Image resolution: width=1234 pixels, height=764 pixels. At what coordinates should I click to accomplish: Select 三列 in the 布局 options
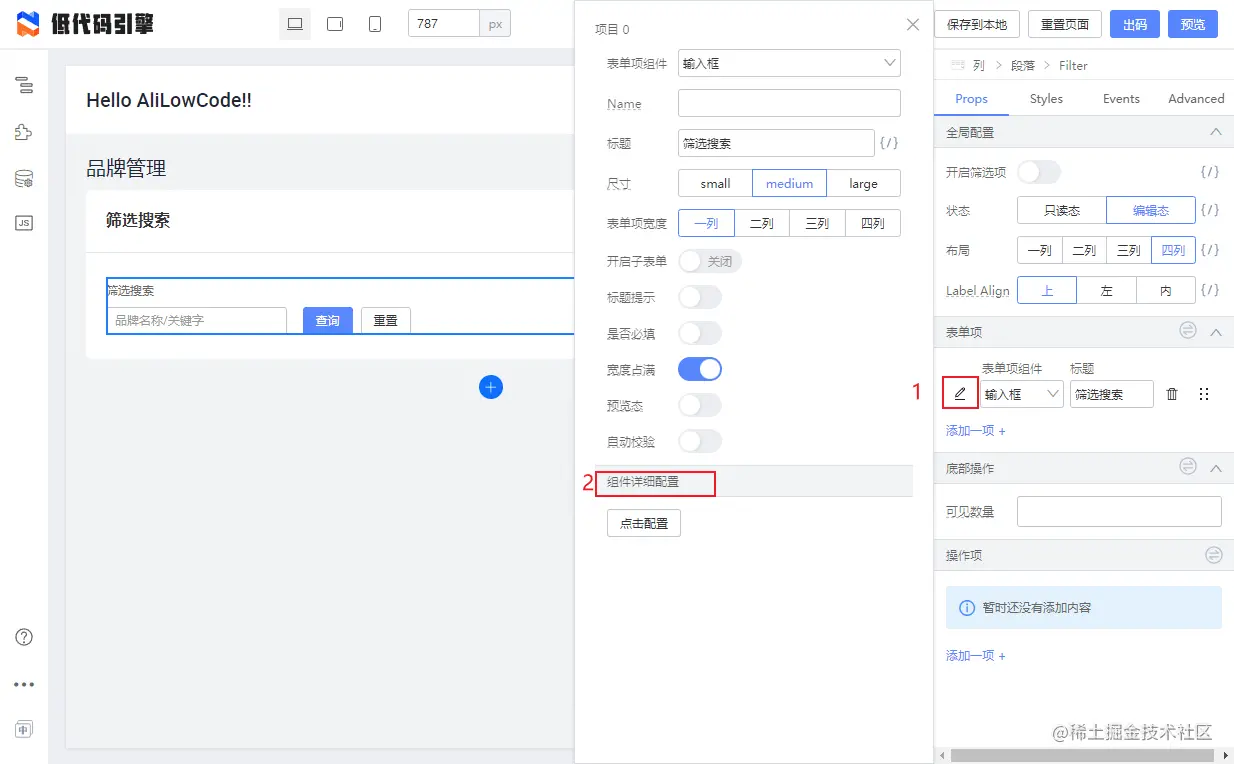point(1128,250)
